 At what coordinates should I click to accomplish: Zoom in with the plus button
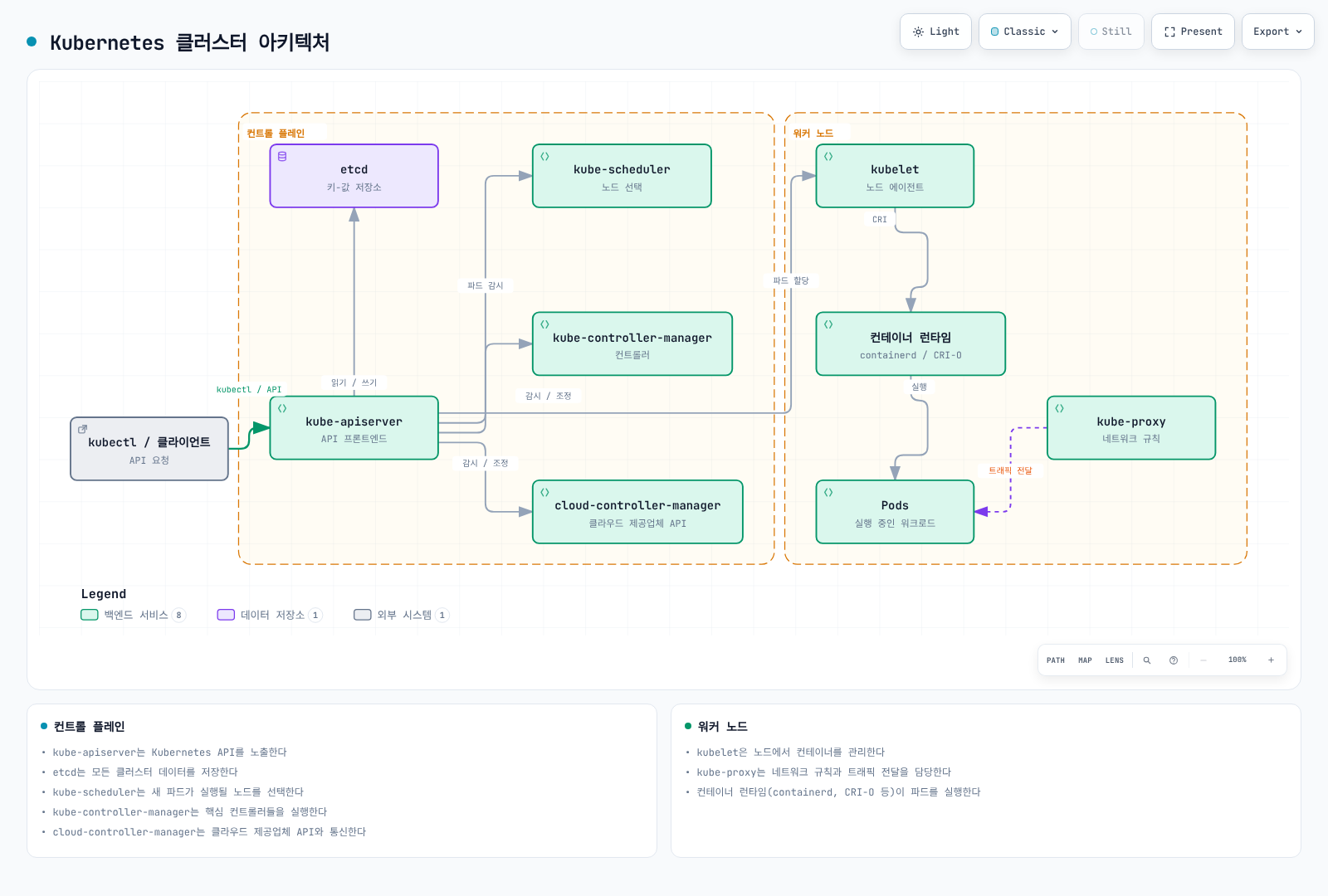point(1271,660)
